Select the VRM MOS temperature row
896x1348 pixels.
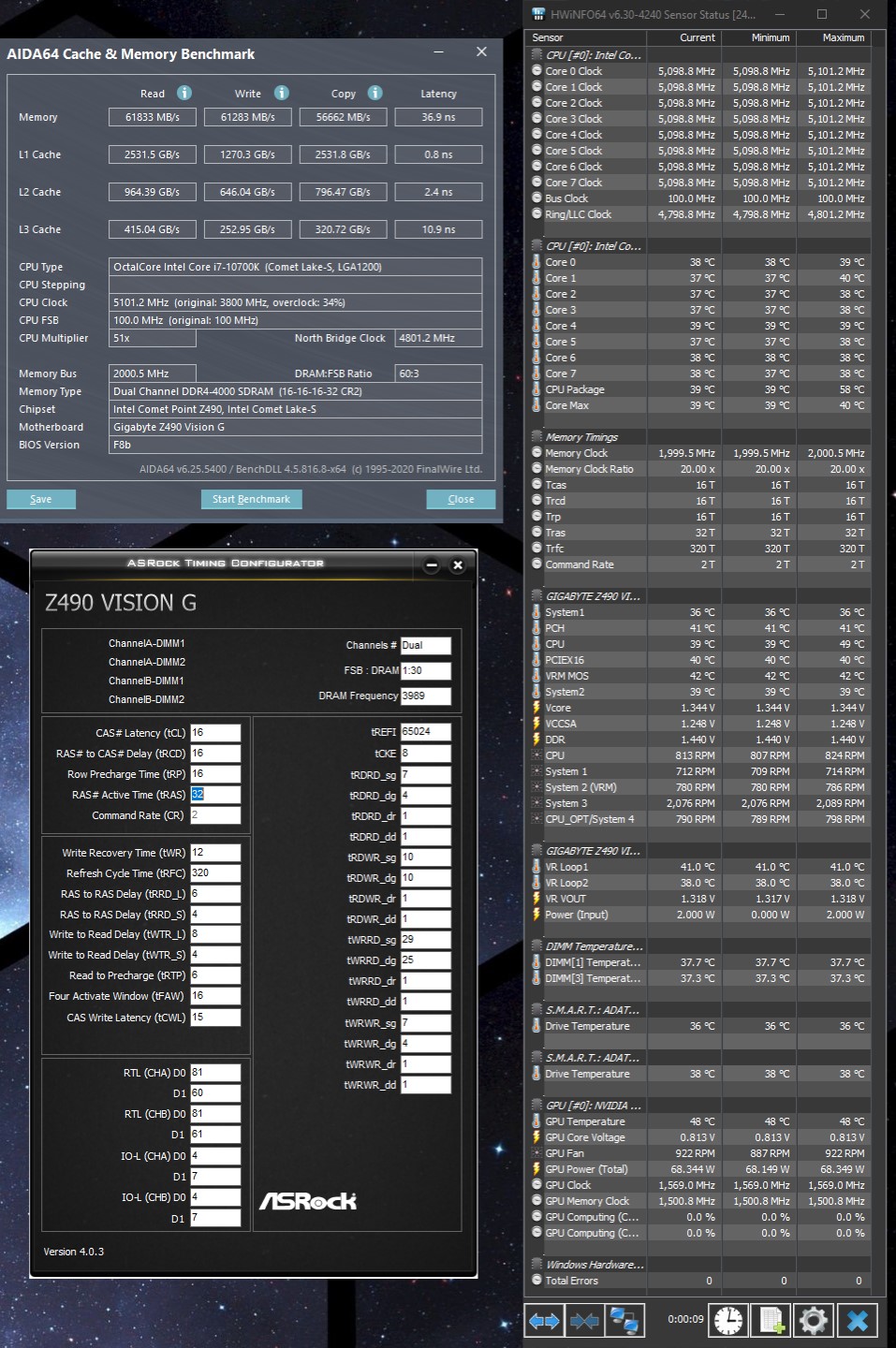[698, 676]
